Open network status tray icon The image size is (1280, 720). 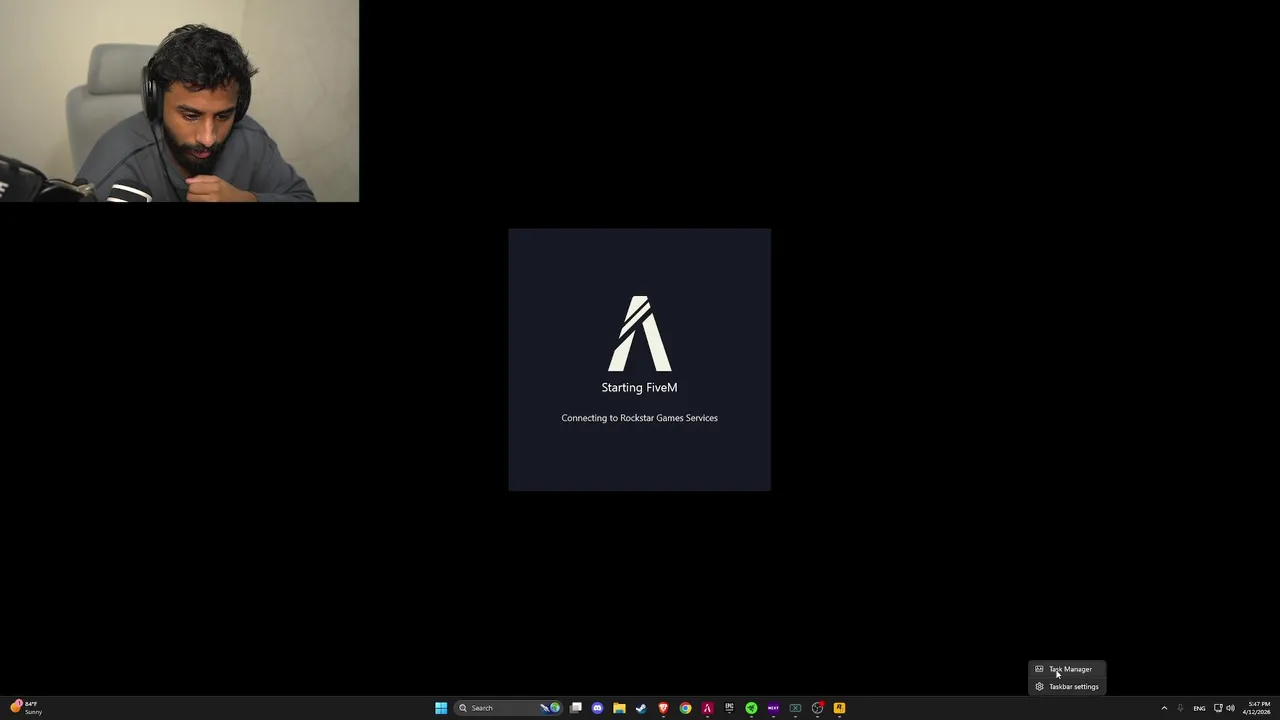(x=1218, y=708)
